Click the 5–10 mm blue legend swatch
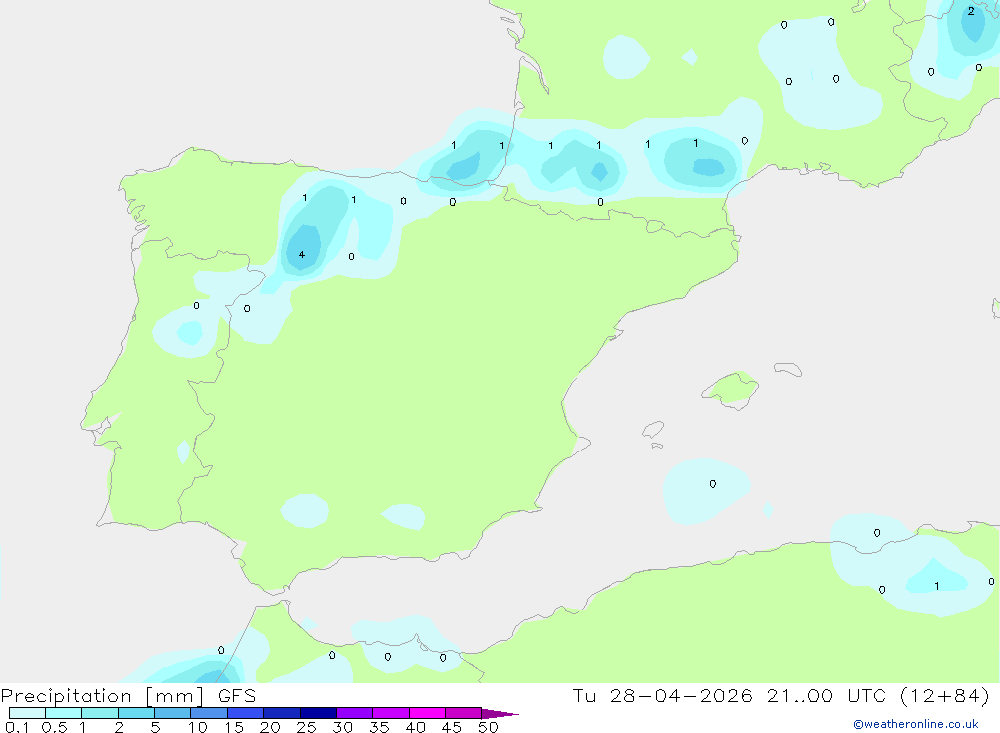The image size is (1000, 733). tap(172, 713)
